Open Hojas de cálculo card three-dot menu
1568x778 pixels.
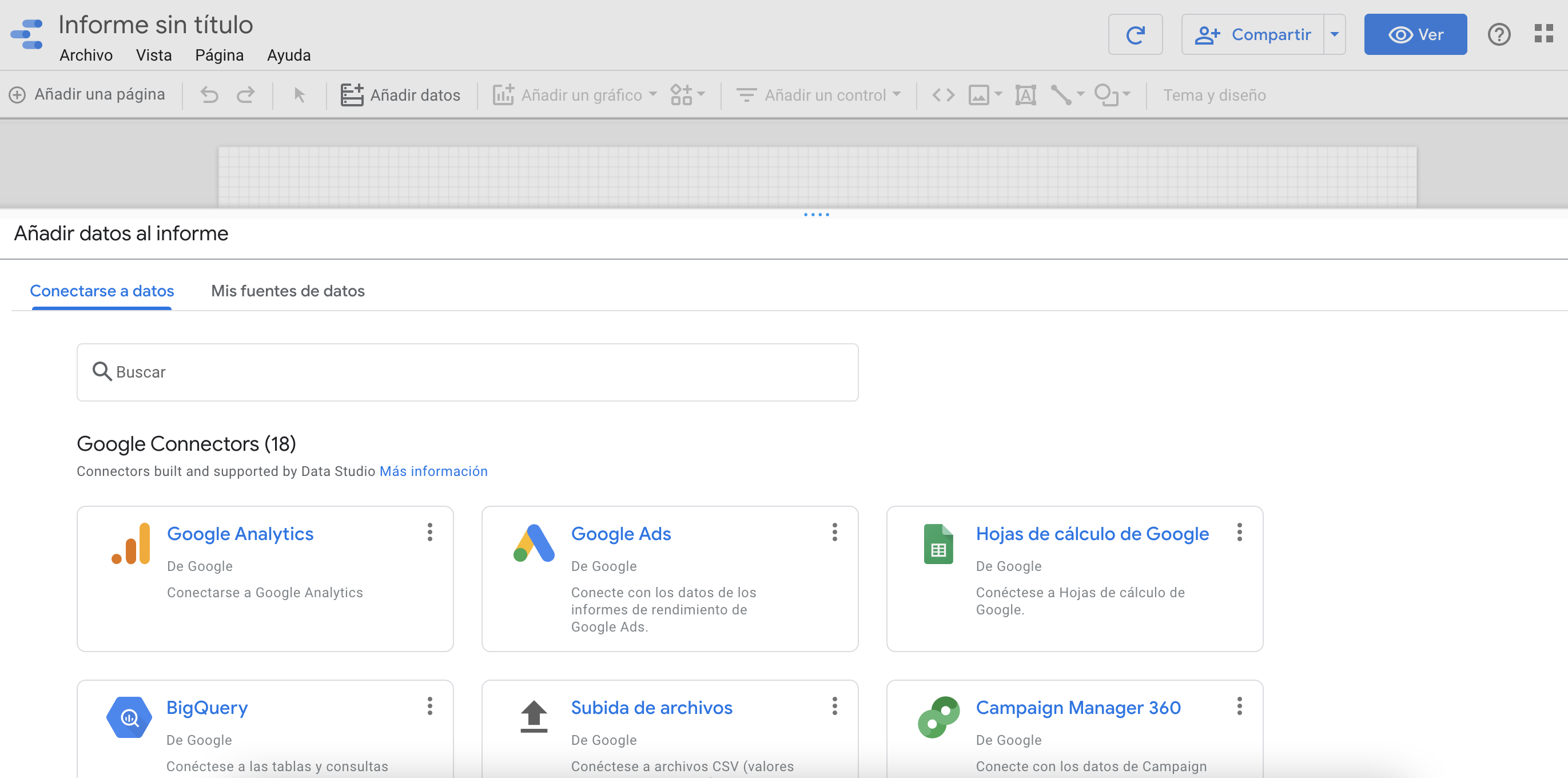click(x=1239, y=532)
